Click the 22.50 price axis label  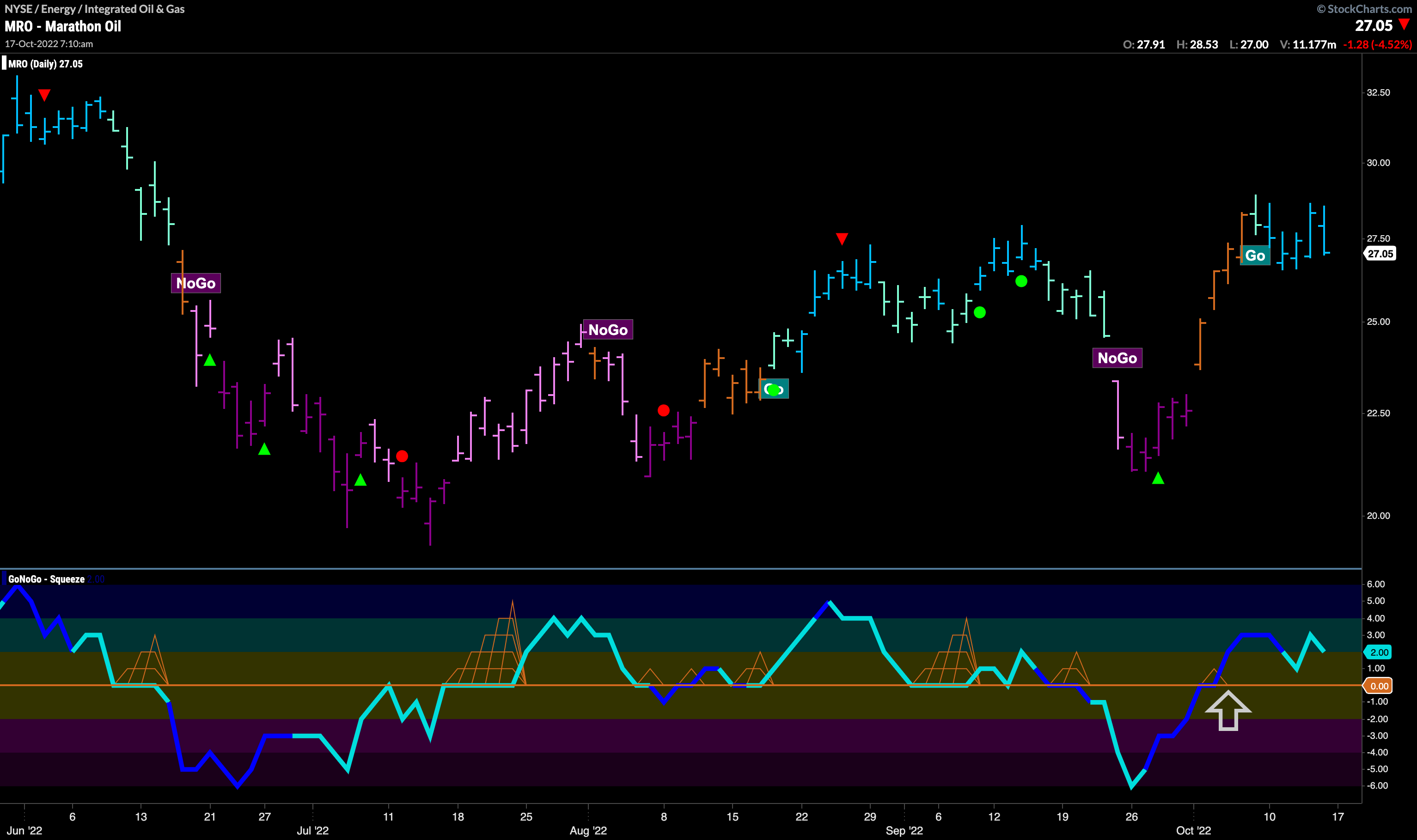pyautogui.click(x=1378, y=413)
